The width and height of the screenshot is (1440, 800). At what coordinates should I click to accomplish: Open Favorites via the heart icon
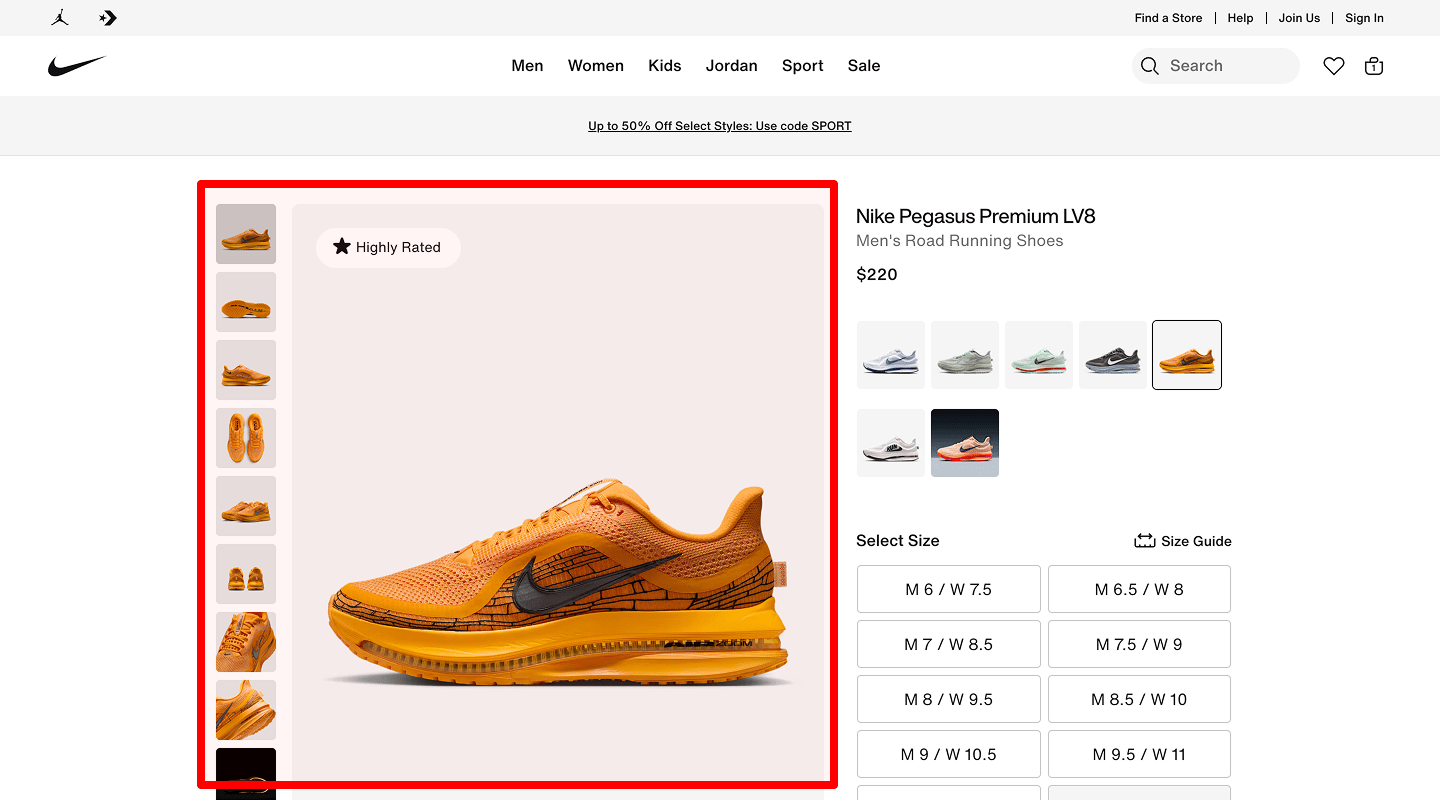[1333, 65]
